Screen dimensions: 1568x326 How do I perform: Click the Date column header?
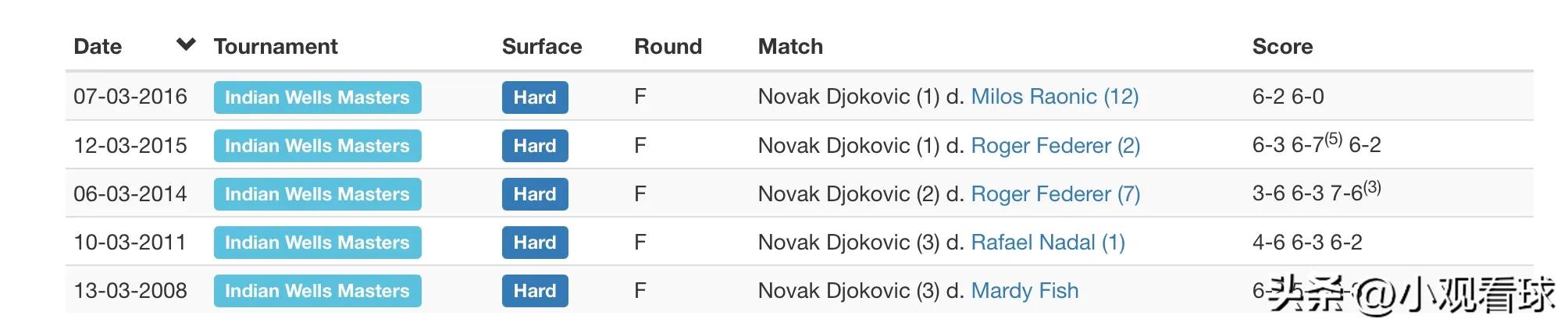point(98,47)
